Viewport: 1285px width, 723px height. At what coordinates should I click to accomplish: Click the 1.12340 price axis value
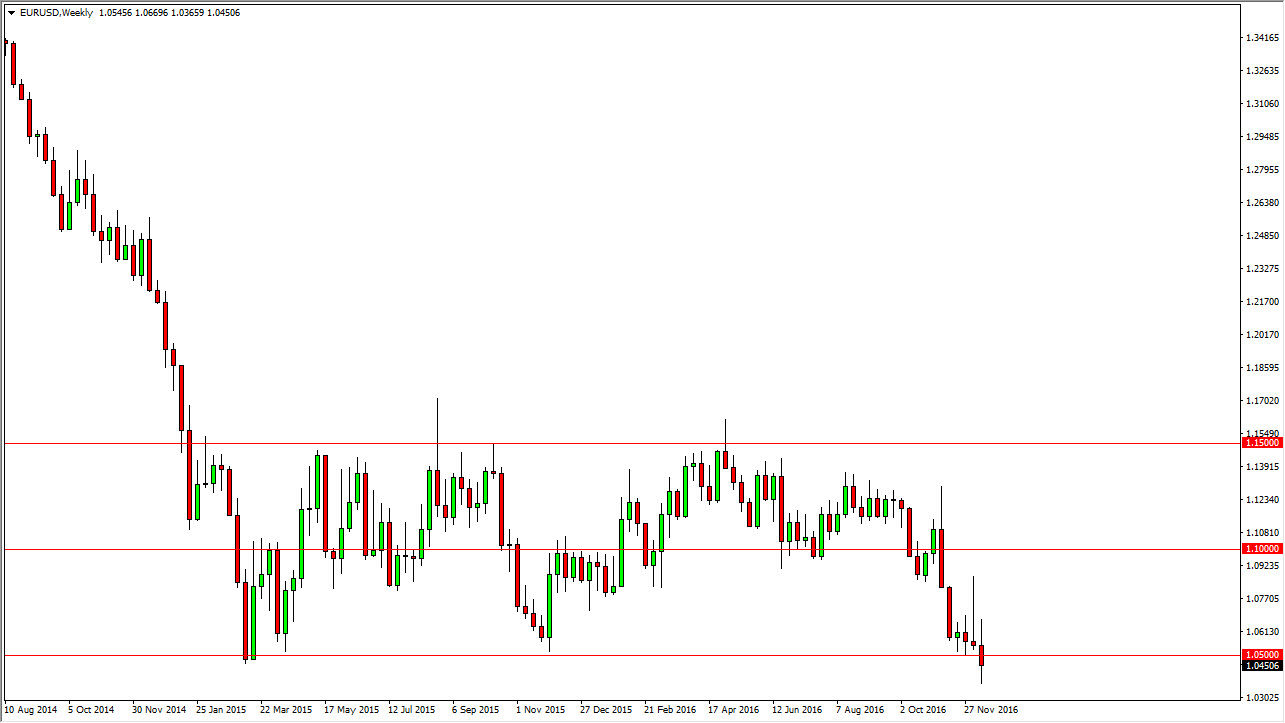[1262, 500]
